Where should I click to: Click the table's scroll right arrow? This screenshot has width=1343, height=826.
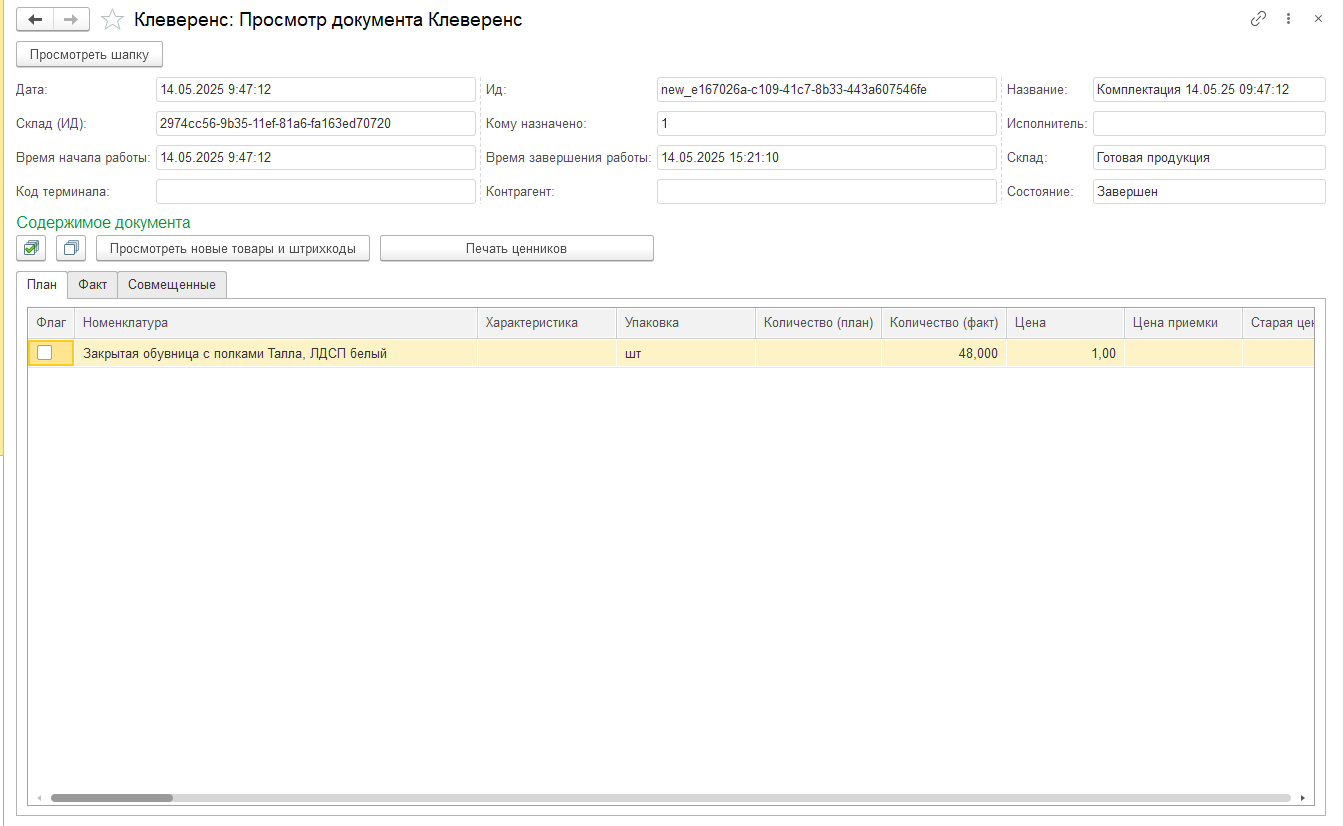(1303, 798)
